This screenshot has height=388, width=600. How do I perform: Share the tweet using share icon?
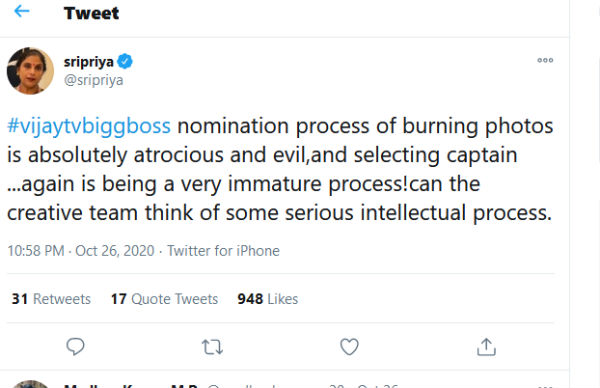[x=486, y=347]
